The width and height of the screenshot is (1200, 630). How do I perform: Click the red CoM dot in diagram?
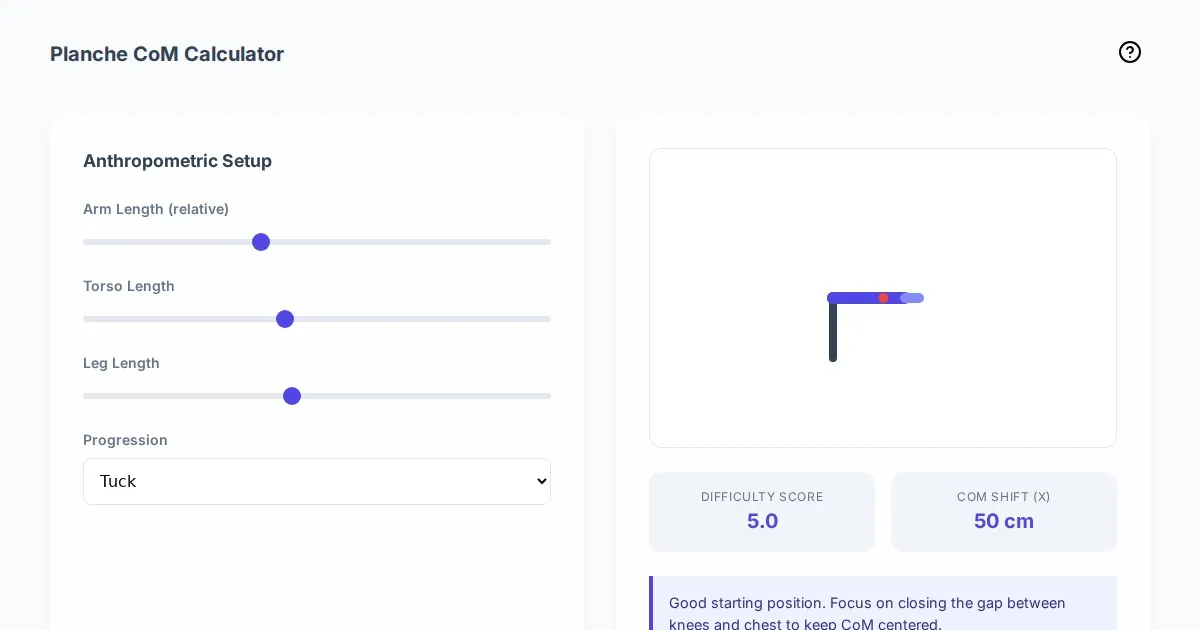tap(883, 298)
